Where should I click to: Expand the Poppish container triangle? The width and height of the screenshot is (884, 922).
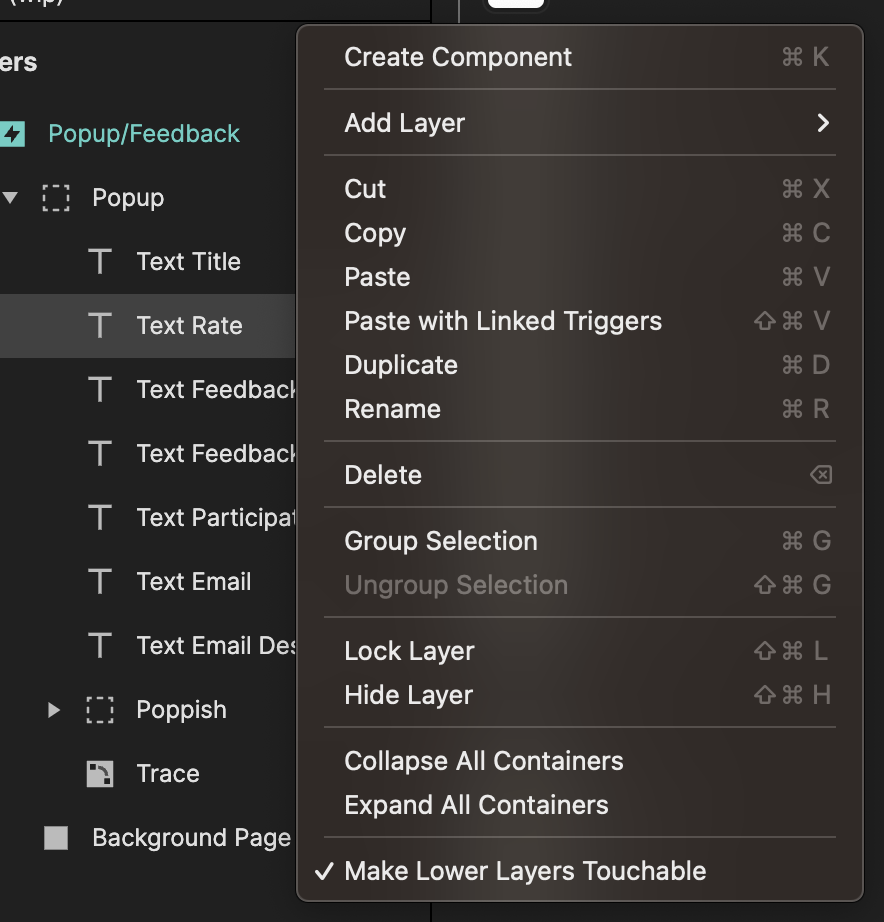[54, 710]
